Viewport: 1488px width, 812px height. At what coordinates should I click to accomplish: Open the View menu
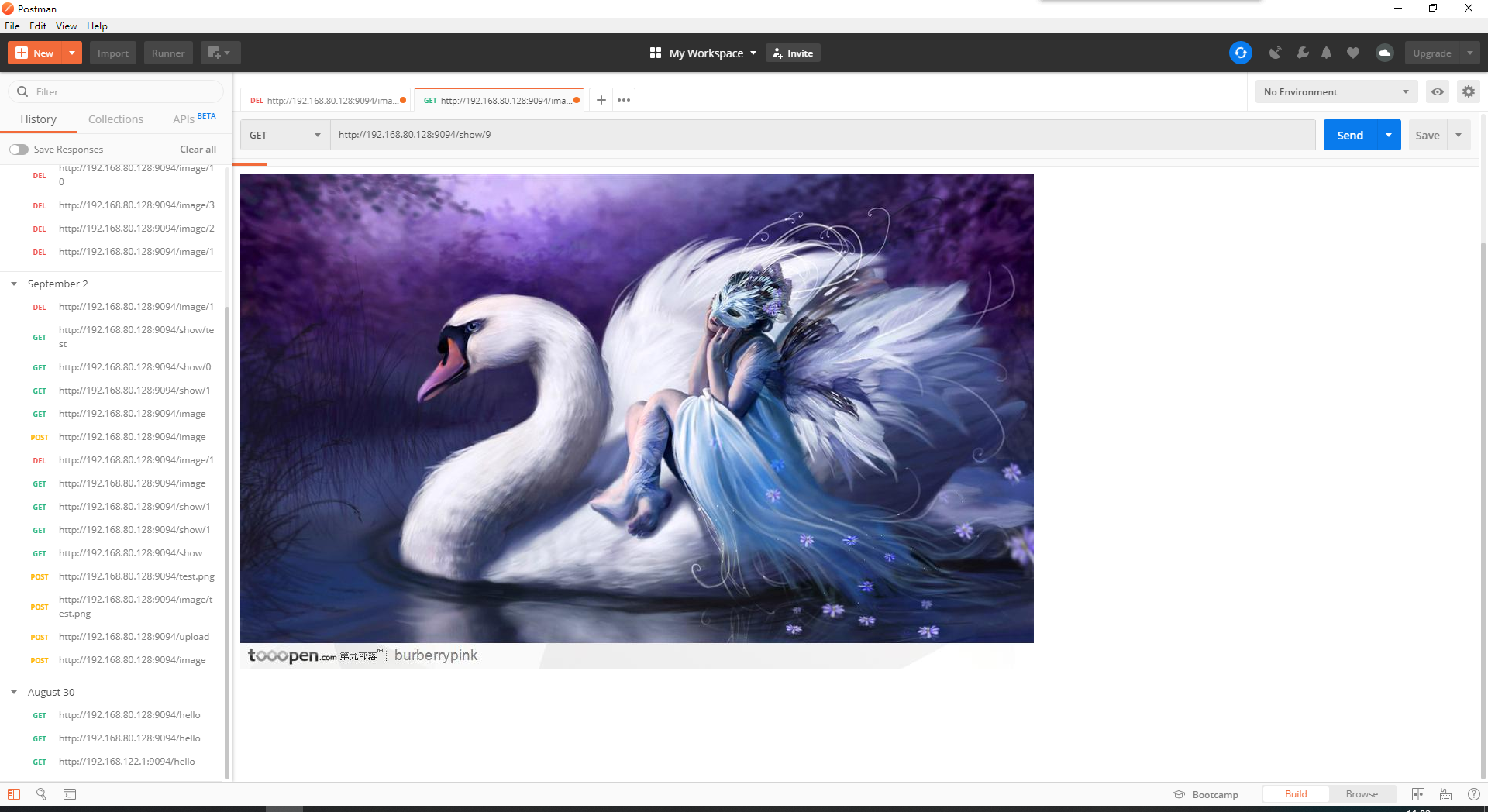66,26
